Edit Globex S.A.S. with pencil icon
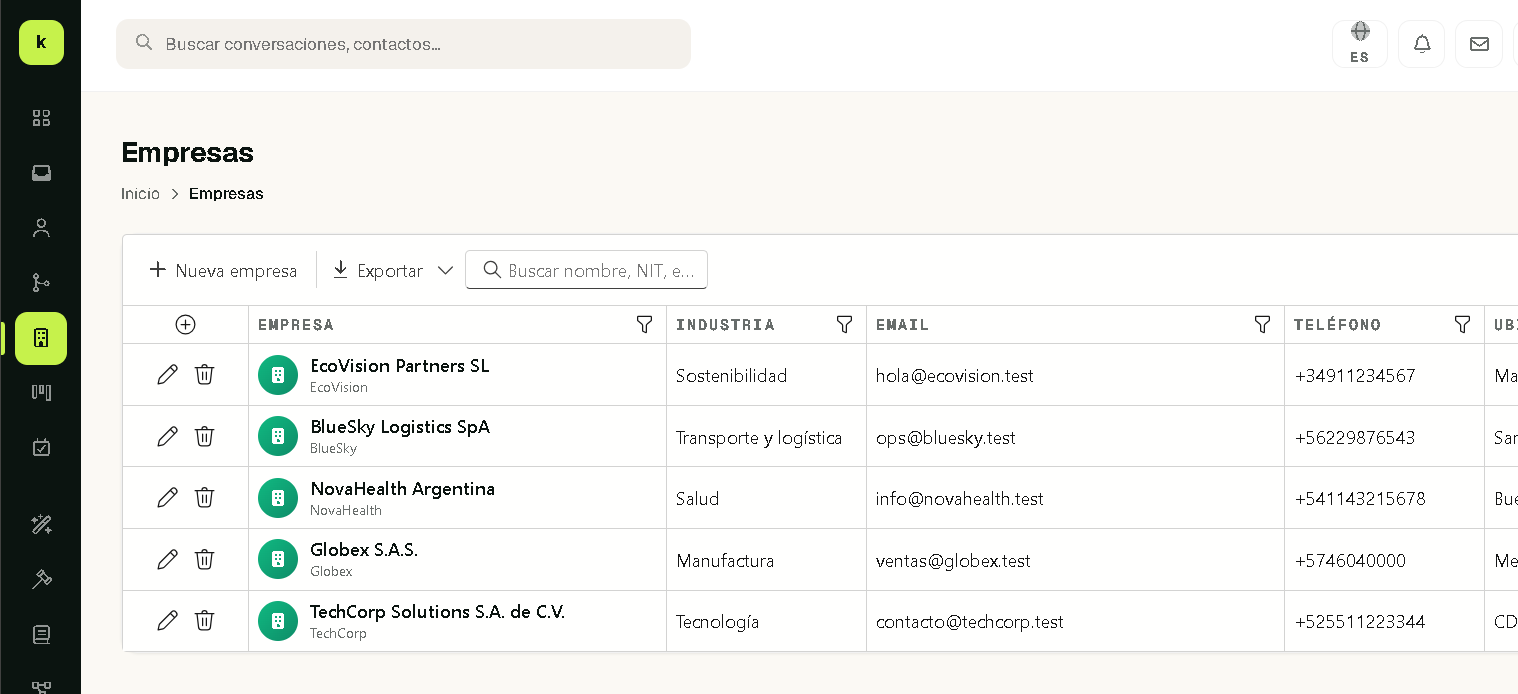The height and width of the screenshot is (694, 1518). (167, 559)
